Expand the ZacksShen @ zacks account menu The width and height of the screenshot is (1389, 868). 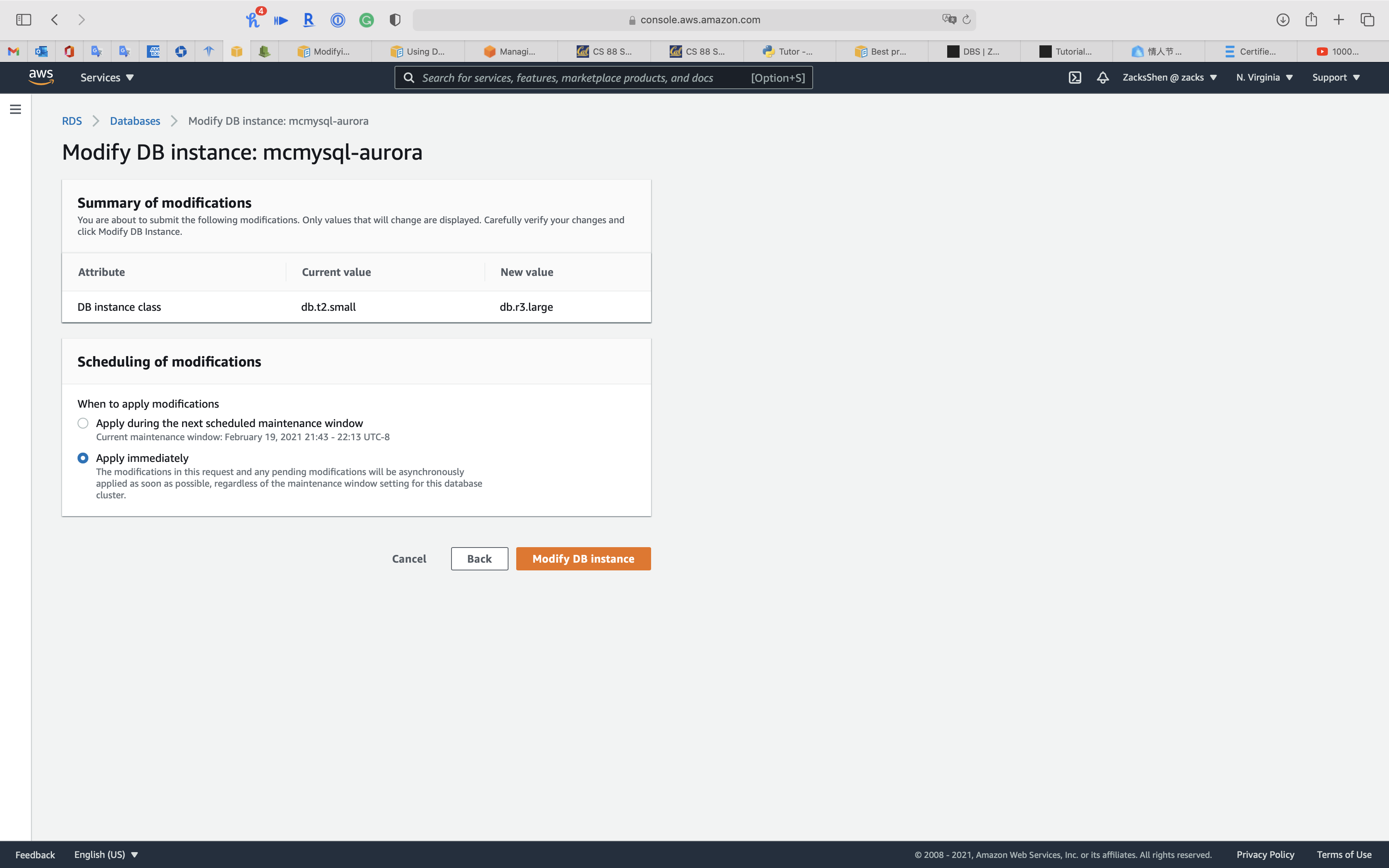1169,77
